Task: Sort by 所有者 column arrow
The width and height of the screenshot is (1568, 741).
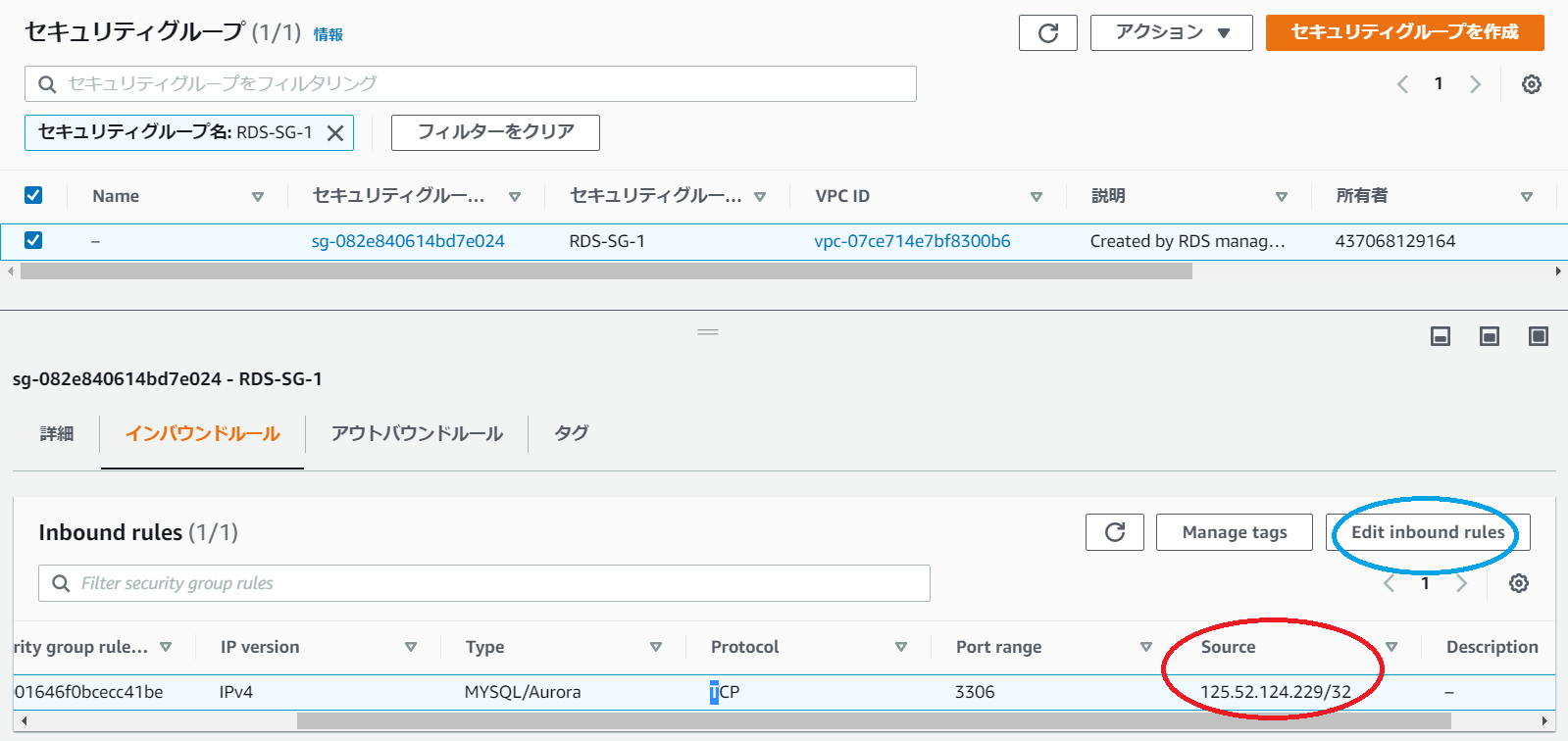Action: 1527,197
